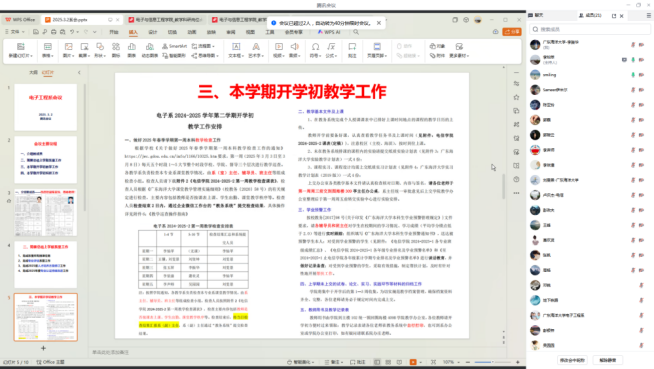Dismiss the meeting 40-minute limit notification
Screen dimensions: 654x369
[x=379, y=23]
